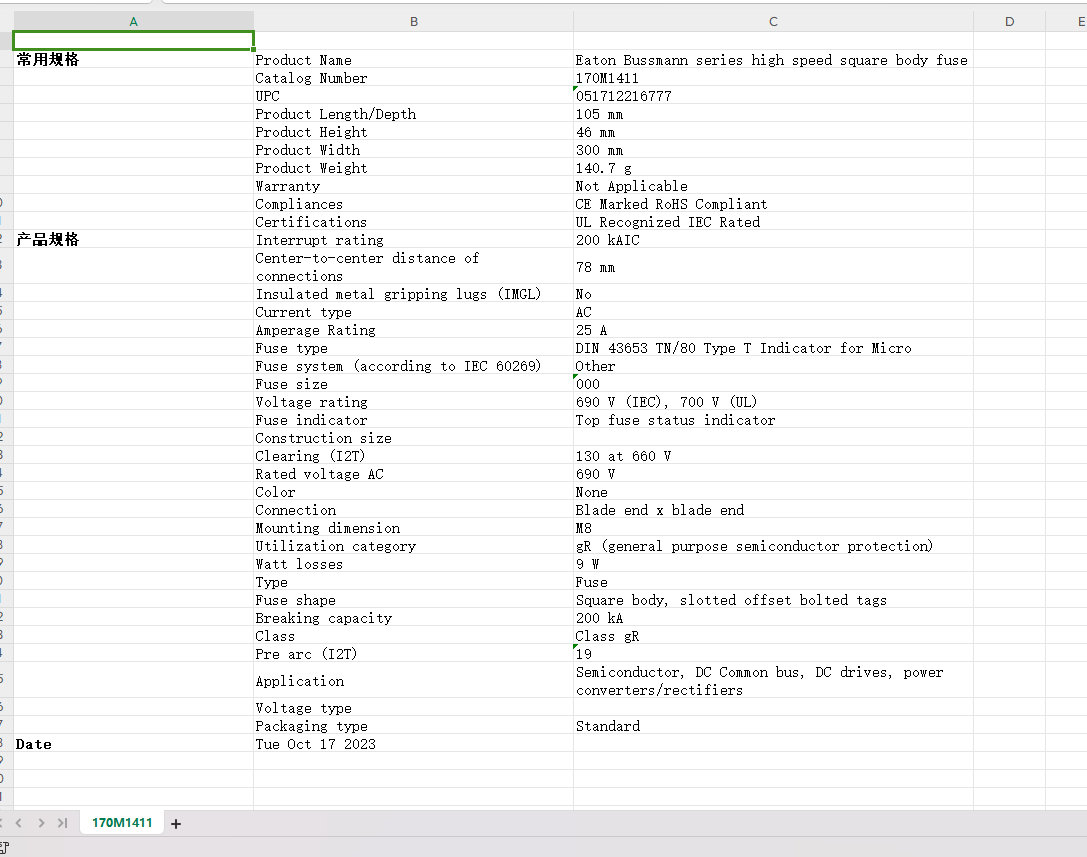Viewport: 1087px width, 857px height.
Task: Open the 170M1411 sheet tab
Action: point(122,823)
